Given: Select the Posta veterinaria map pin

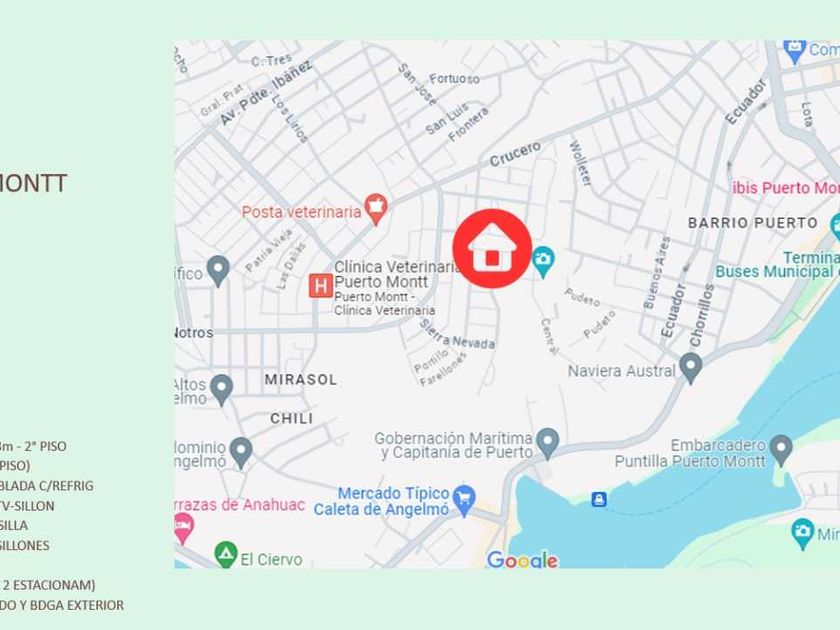Looking at the screenshot, I should click(x=376, y=209).
